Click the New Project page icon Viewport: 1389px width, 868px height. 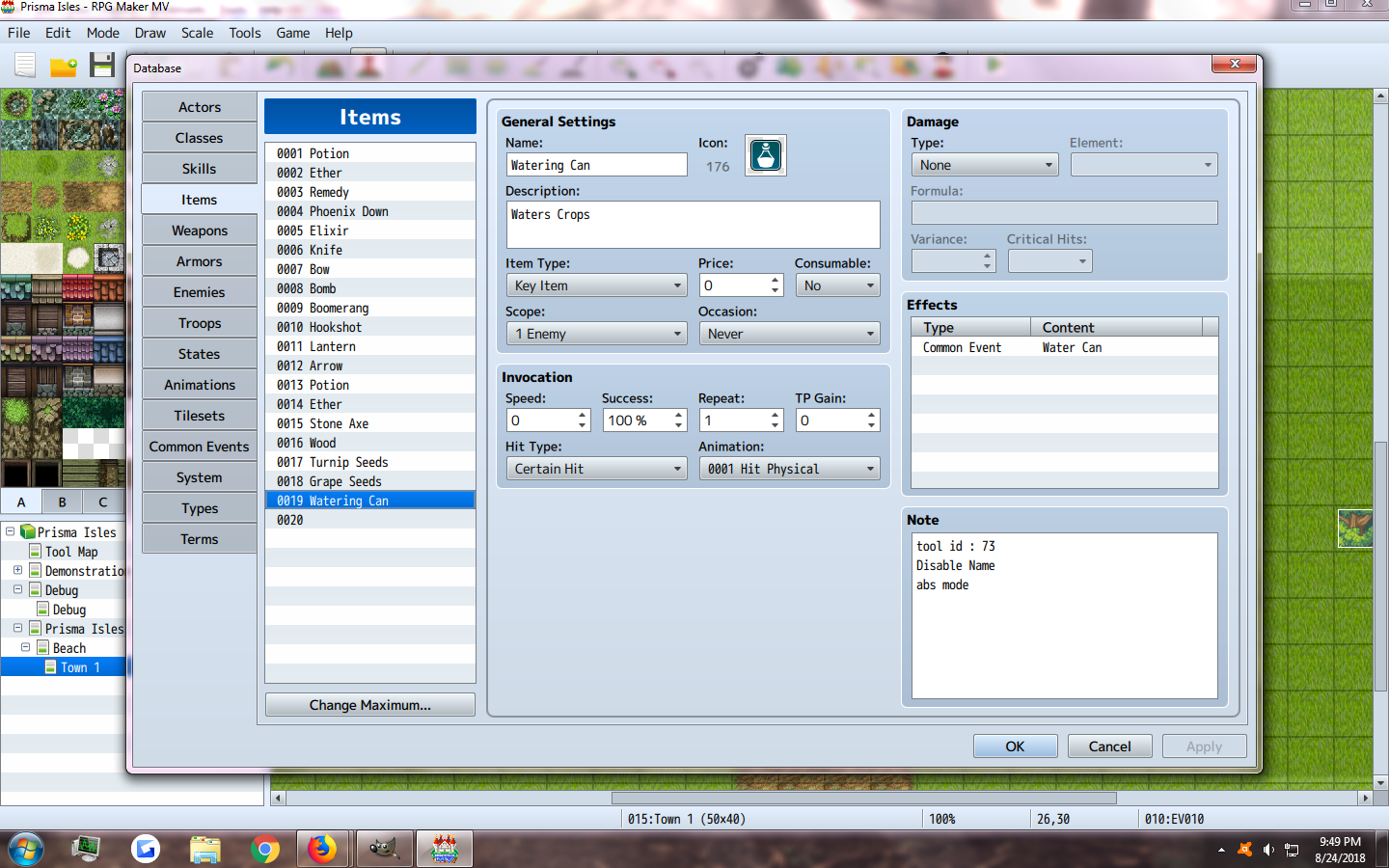click(x=25, y=66)
